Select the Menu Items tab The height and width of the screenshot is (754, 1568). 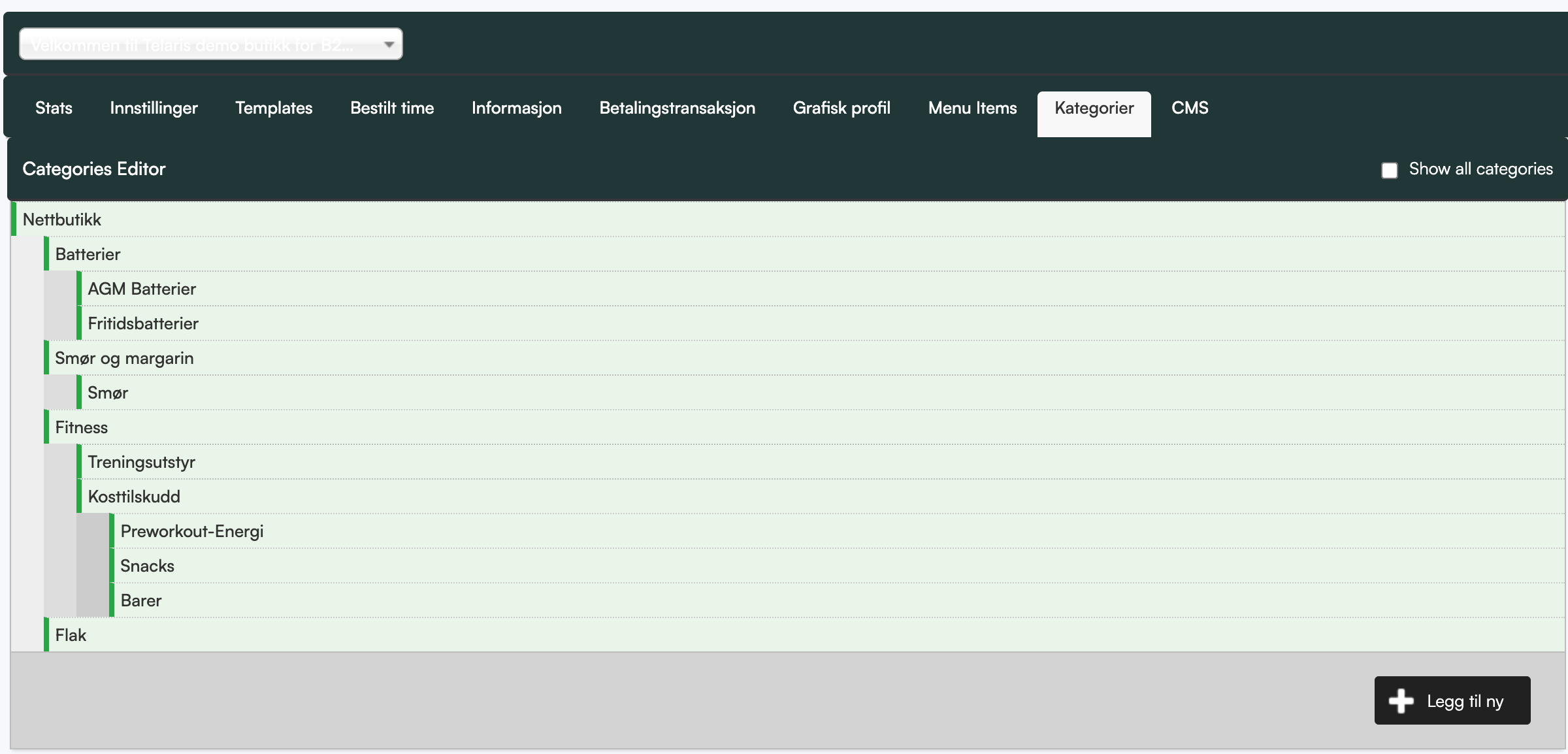point(972,108)
